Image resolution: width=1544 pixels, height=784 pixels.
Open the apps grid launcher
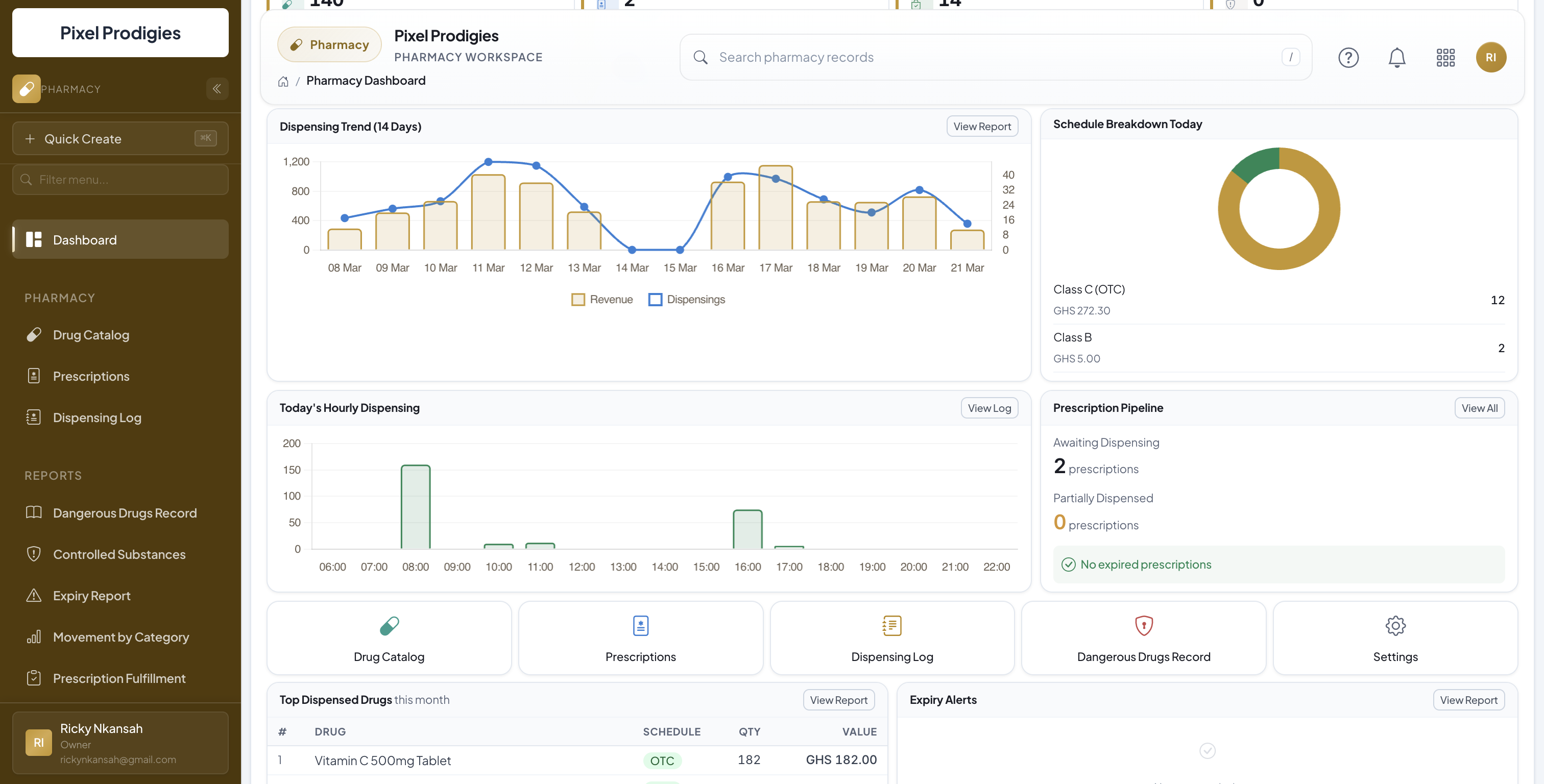1445,57
